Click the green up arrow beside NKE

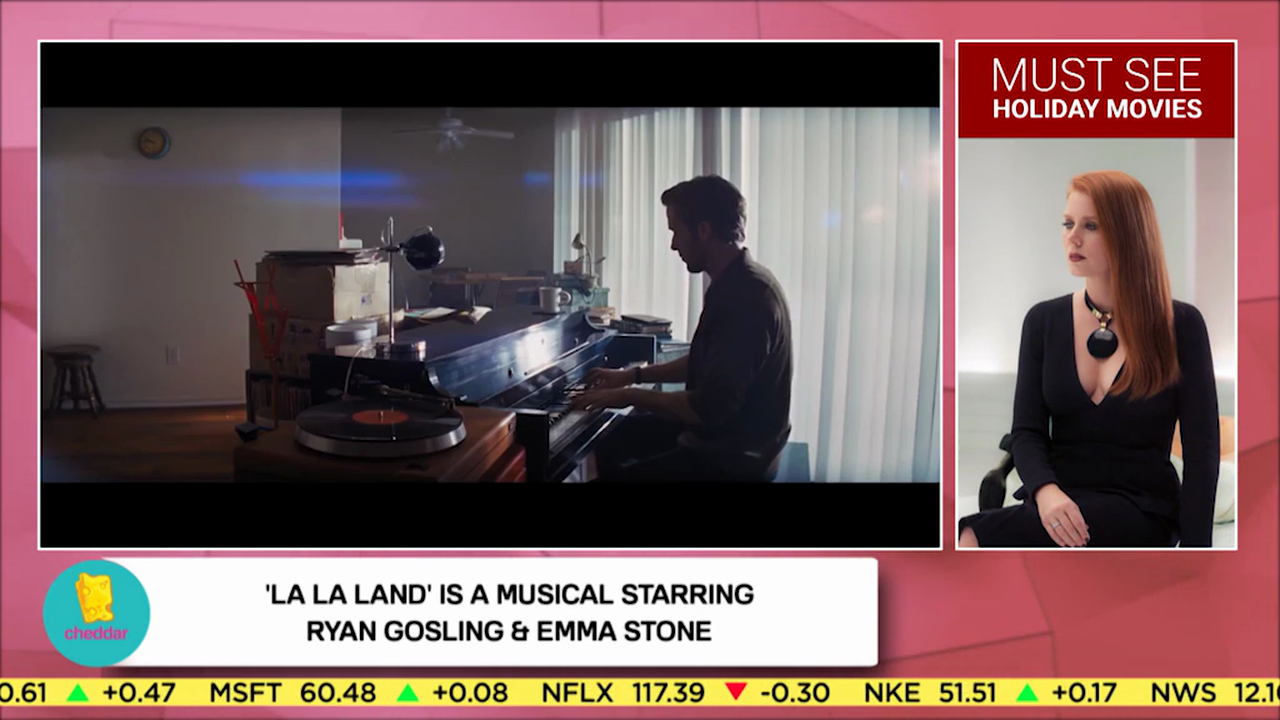click(x=1026, y=692)
